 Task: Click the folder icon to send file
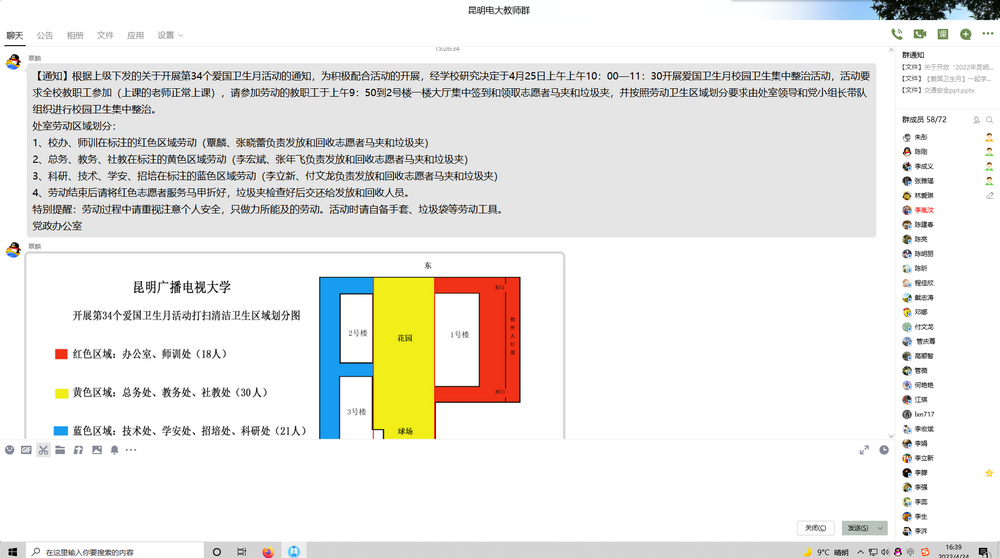tap(60, 450)
